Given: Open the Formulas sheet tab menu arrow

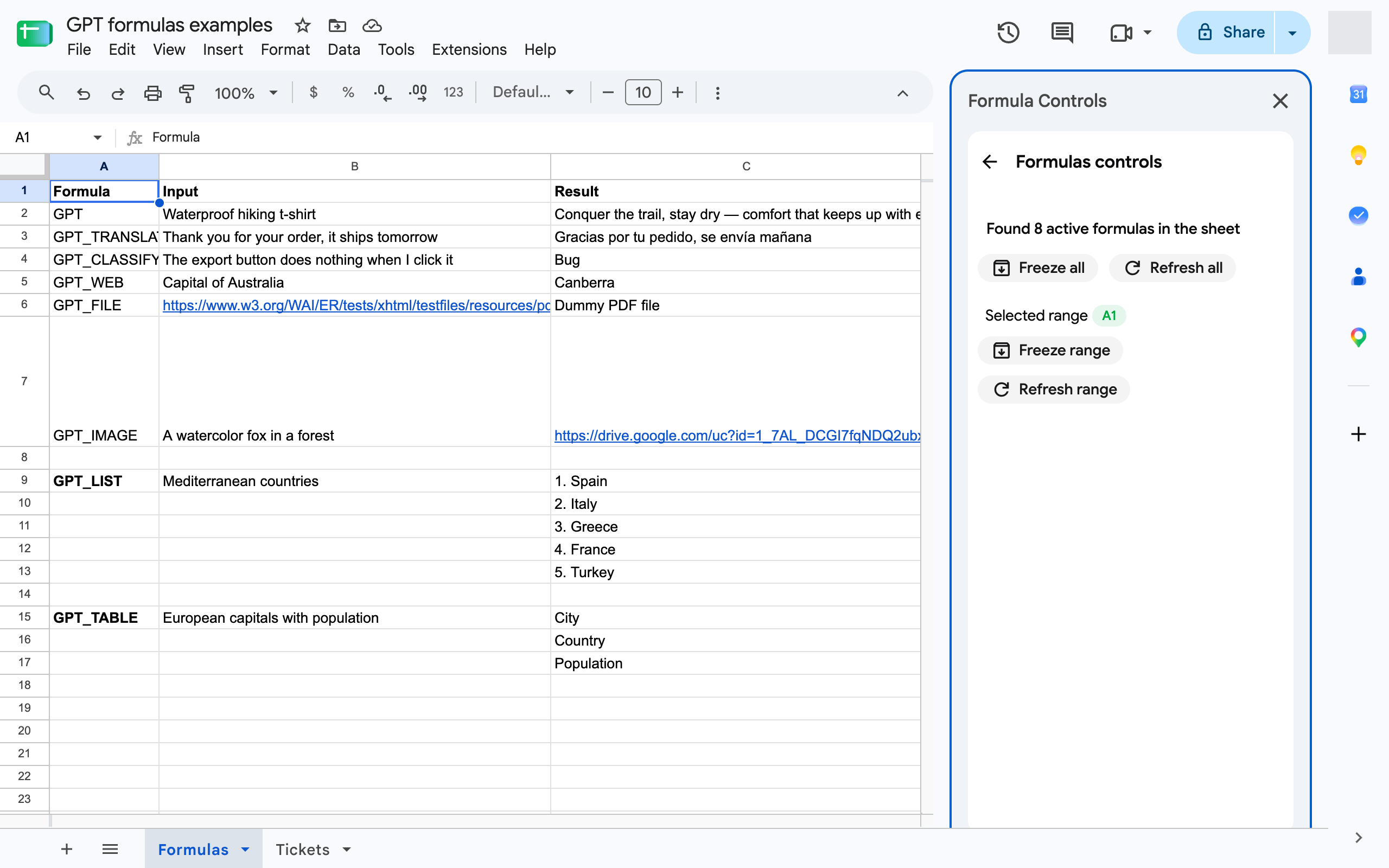Looking at the screenshot, I should tap(245, 849).
